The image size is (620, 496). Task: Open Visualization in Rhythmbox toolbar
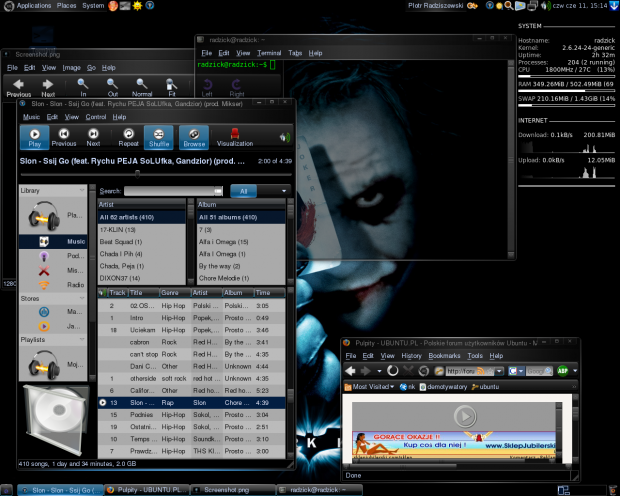(235, 137)
